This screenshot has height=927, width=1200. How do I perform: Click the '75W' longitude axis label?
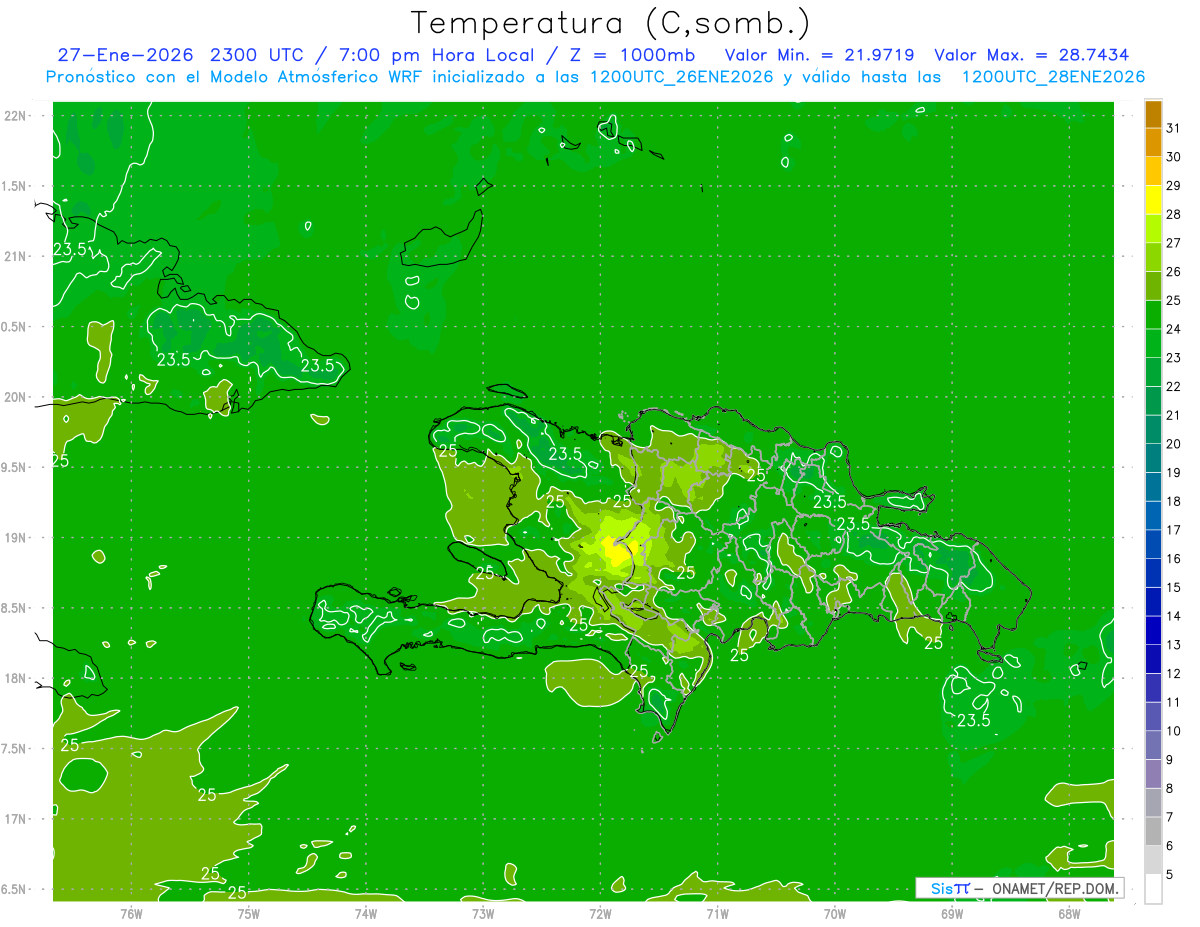pyautogui.click(x=248, y=914)
